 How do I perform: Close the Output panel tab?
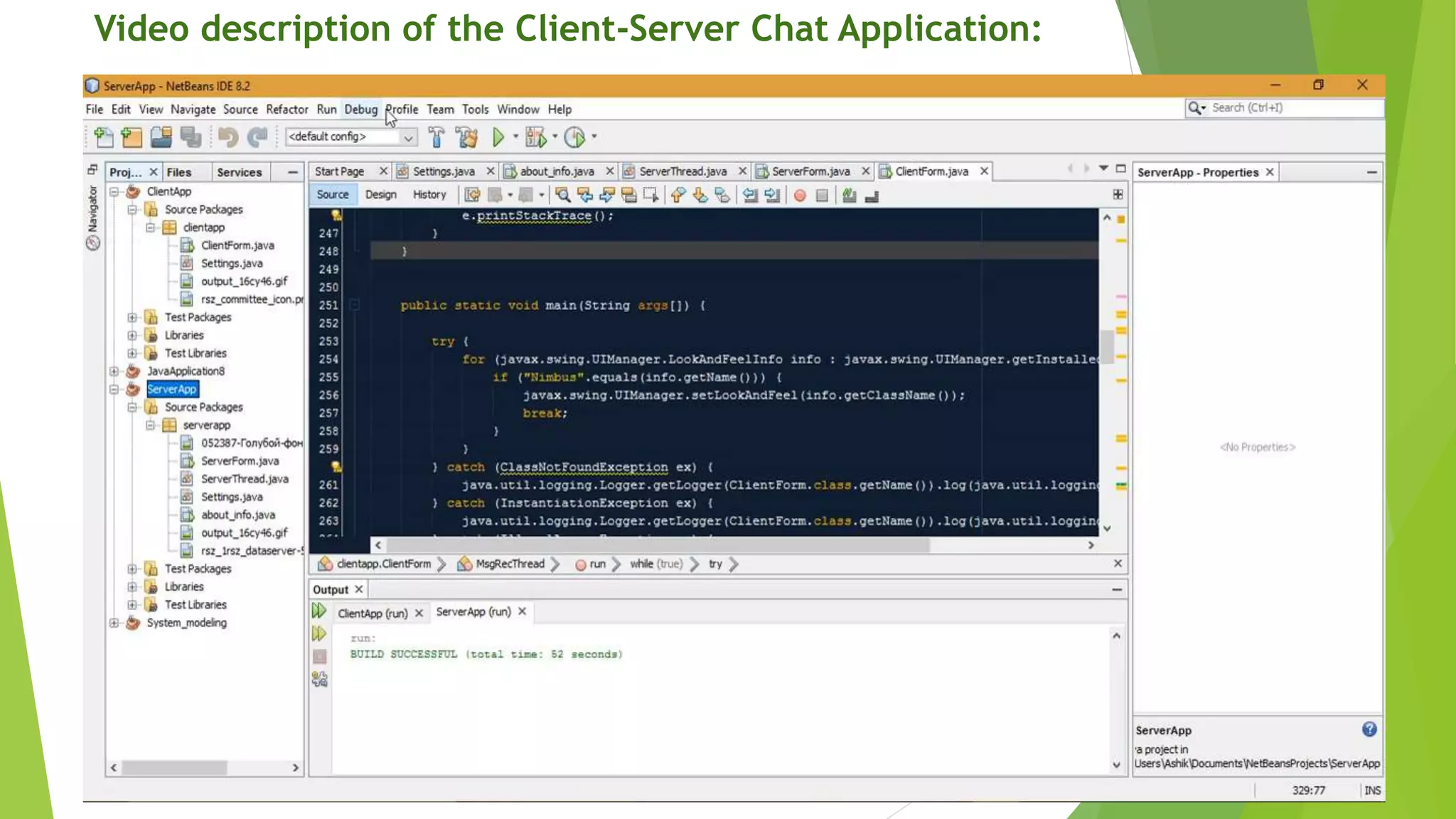[x=359, y=589]
